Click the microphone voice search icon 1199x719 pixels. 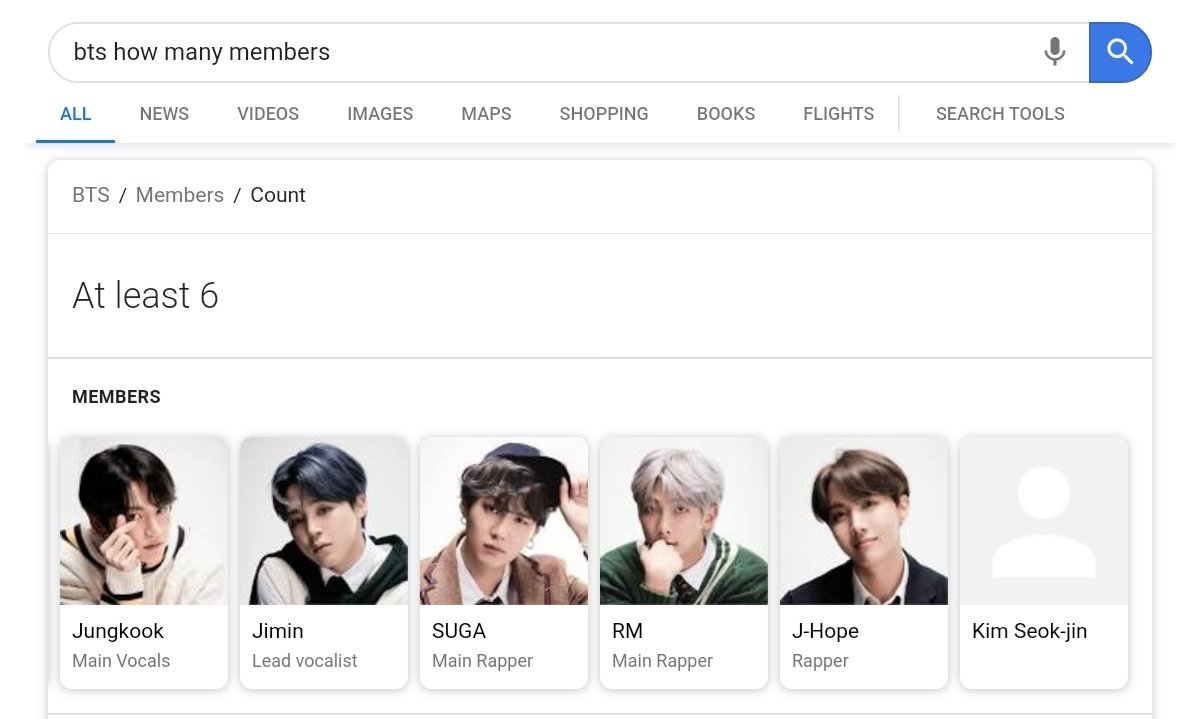(x=1054, y=51)
